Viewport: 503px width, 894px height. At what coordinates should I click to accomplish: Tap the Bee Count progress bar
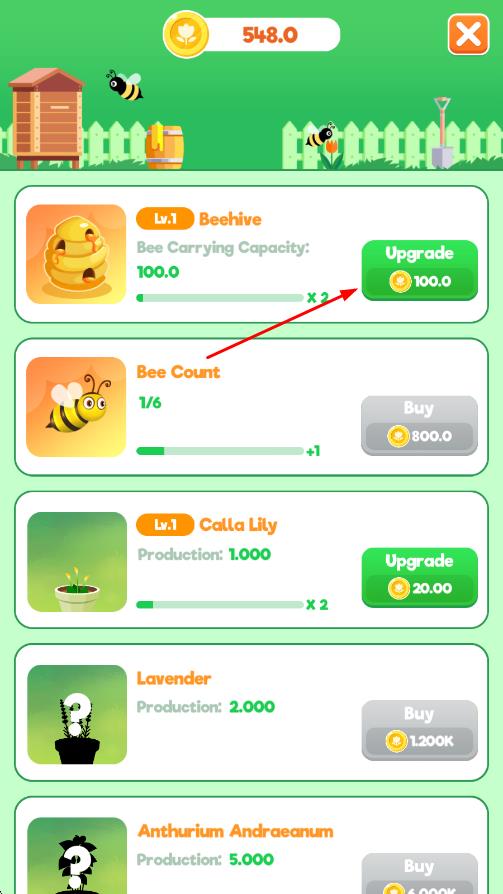(x=220, y=451)
